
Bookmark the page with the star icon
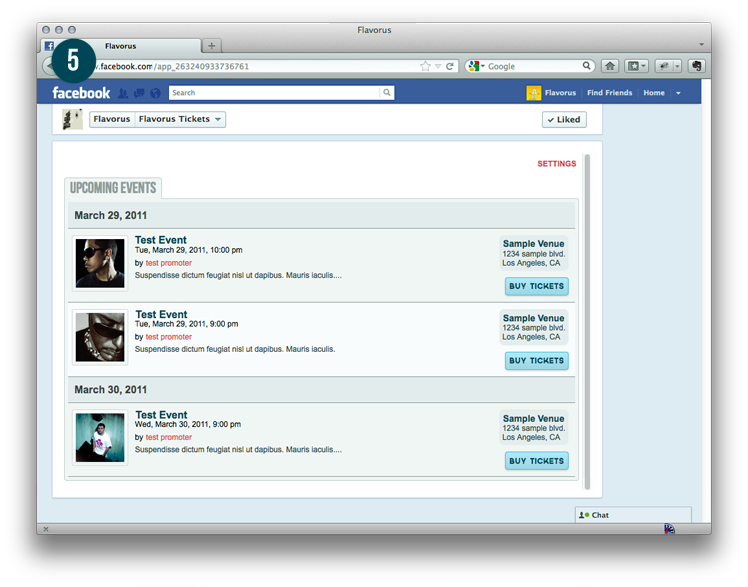pyautogui.click(x=425, y=66)
